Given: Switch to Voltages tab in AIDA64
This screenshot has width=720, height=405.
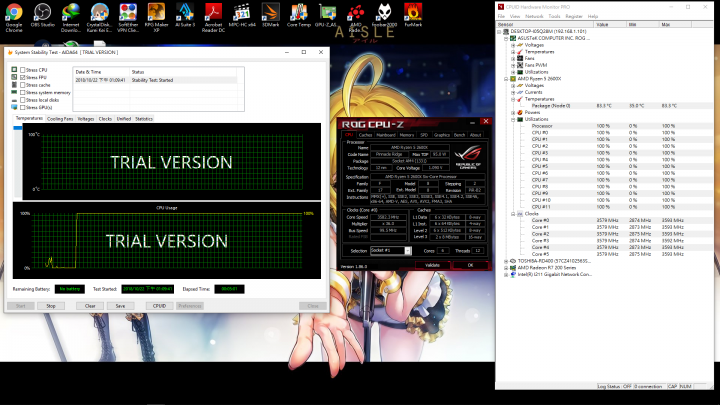Looking at the screenshot, I should 85,119.
